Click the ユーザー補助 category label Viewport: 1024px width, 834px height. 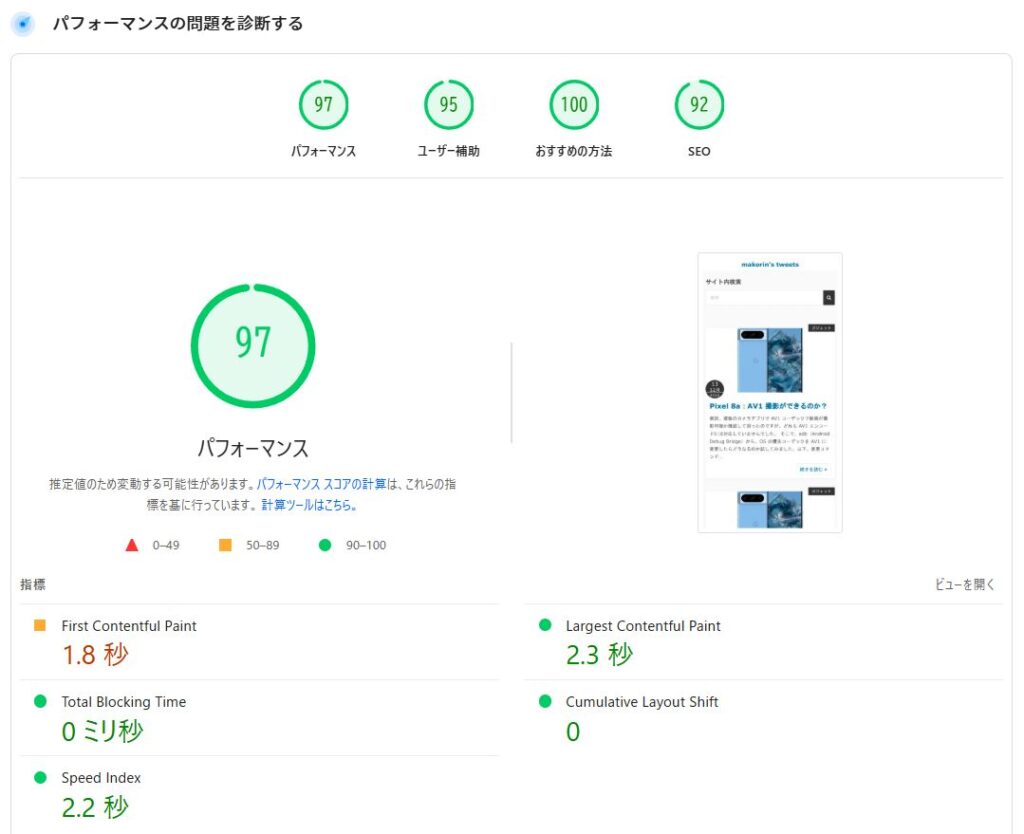(448, 152)
